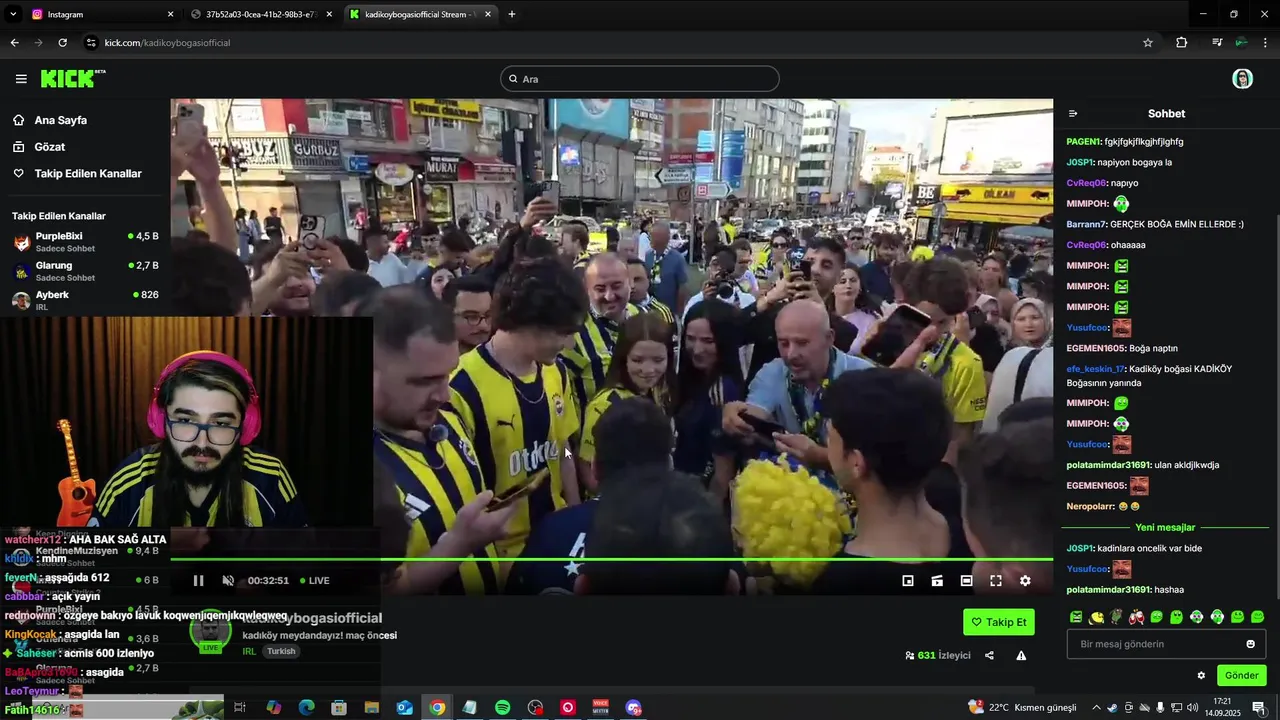
Task: Seek on the green video progress bar
Action: pyautogui.click(x=611, y=559)
